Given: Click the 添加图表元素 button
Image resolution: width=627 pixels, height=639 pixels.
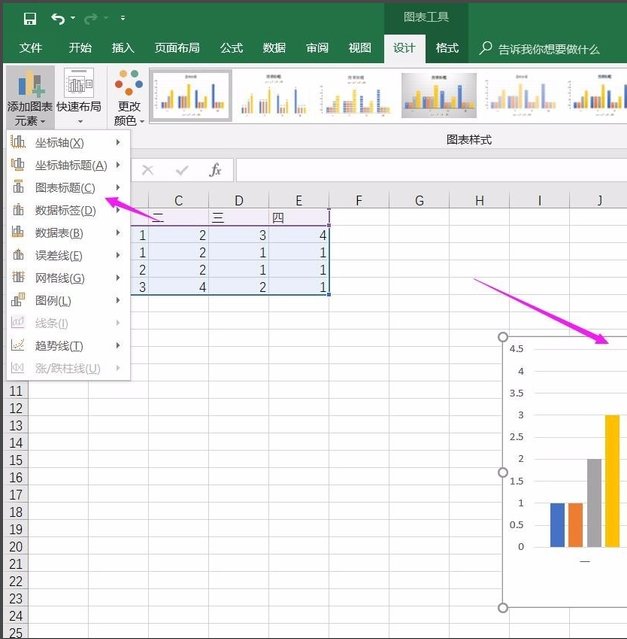Looking at the screenshot, I should (30, 98).
